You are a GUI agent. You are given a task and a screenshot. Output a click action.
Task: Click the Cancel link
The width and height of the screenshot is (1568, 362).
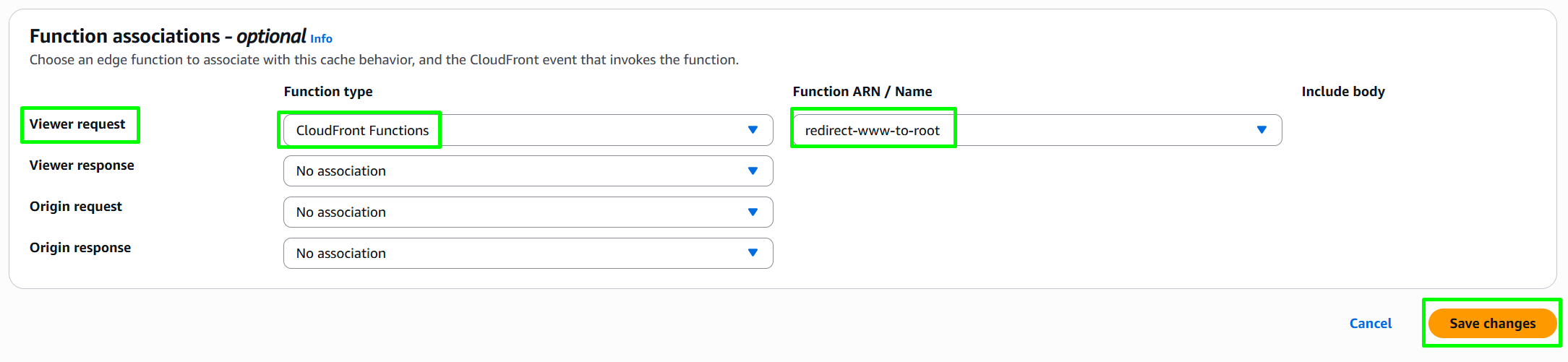[1370, 324]
